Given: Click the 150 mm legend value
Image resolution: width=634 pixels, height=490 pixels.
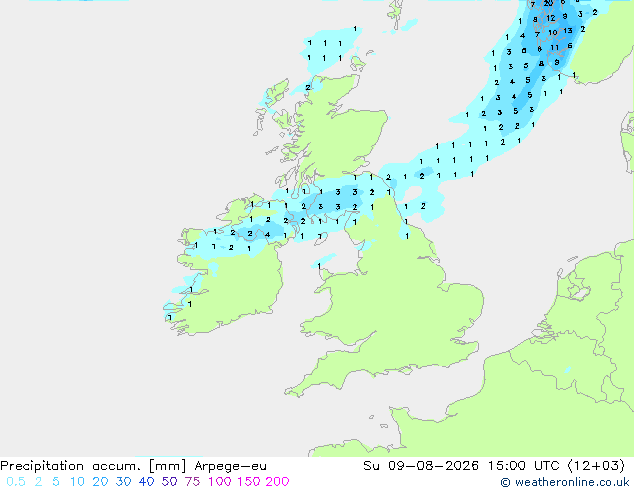Looking at the screenshot, I should coord(249,482).
